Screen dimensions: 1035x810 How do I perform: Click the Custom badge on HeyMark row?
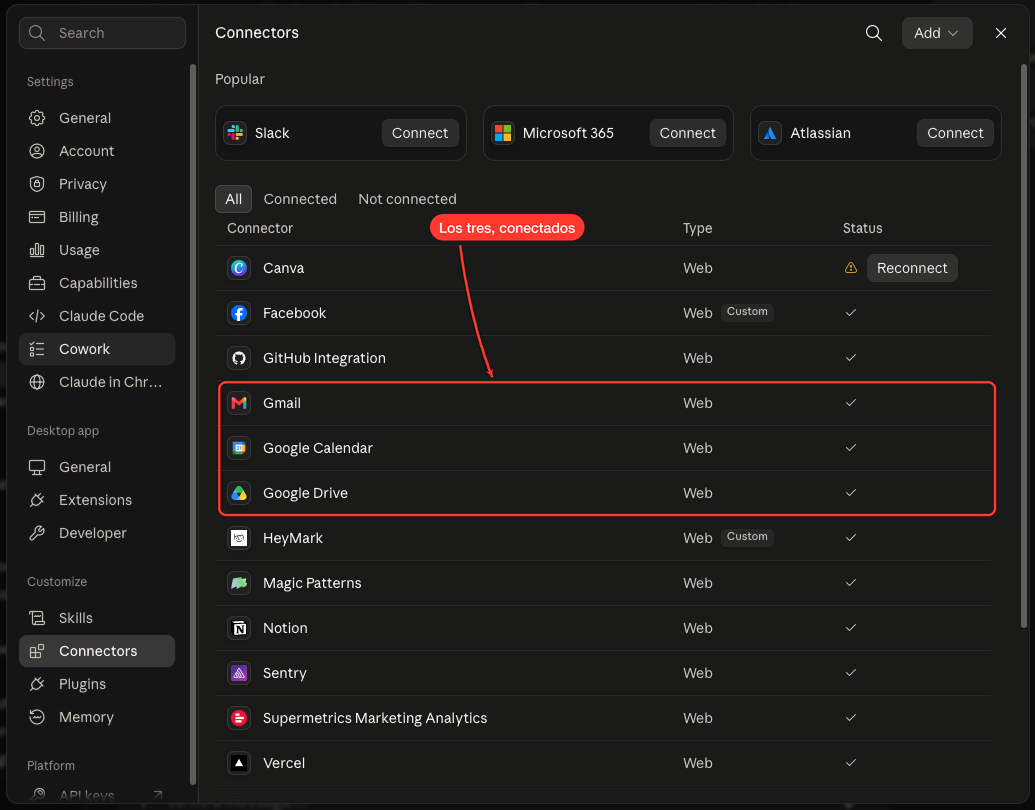[747, 537]
